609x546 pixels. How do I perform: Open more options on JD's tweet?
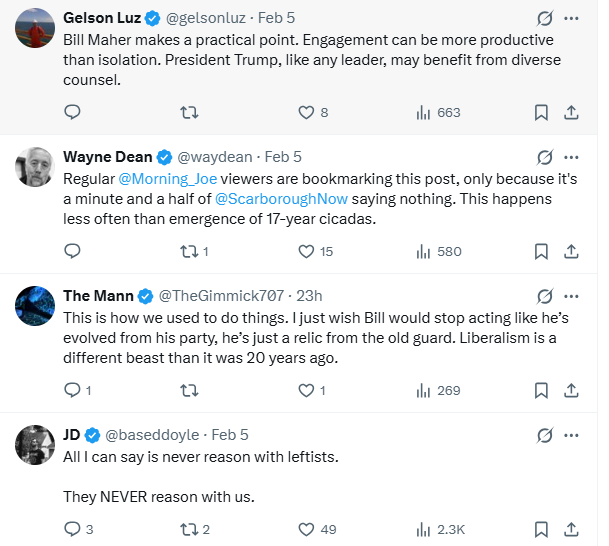pos(571,435)
